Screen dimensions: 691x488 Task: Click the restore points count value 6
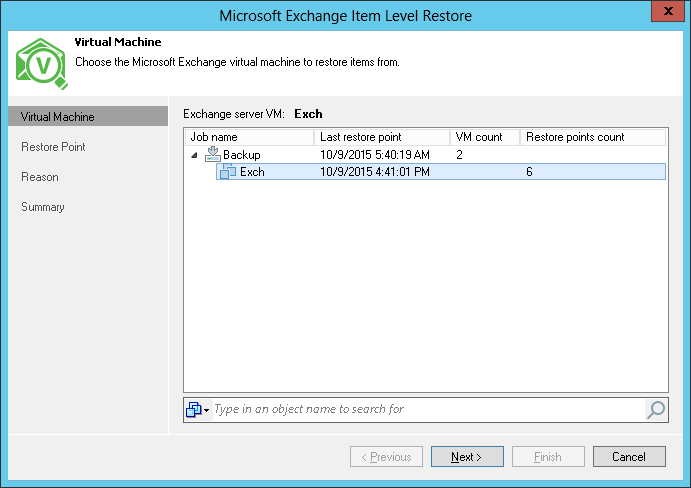coord(529,171)
